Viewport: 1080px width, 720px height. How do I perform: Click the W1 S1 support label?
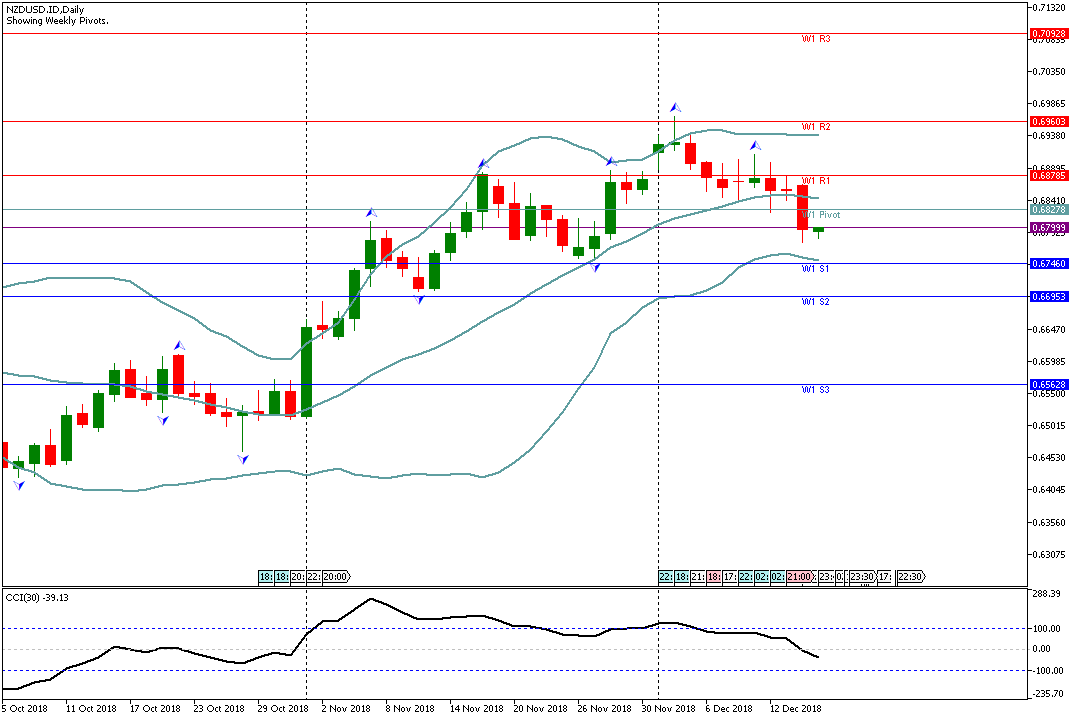(816, 269)
